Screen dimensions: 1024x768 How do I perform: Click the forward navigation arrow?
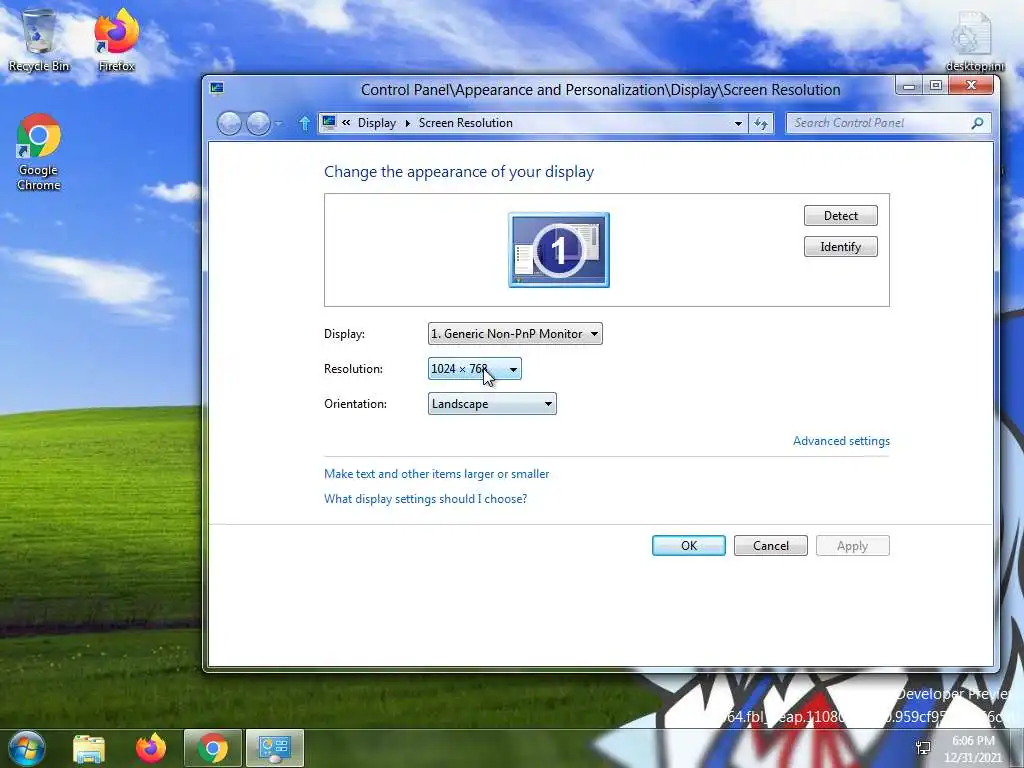tap(258, 123)
